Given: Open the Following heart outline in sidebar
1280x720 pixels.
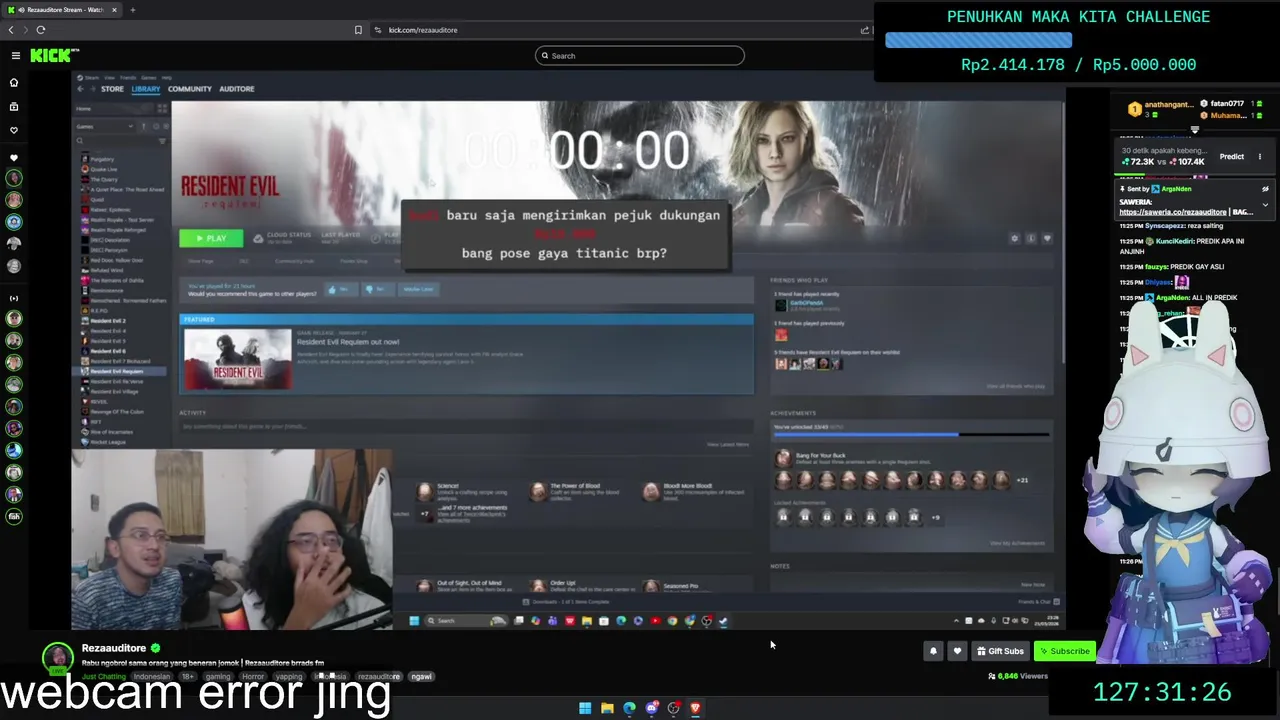Looking at the screenshot, I should [14, 130].
